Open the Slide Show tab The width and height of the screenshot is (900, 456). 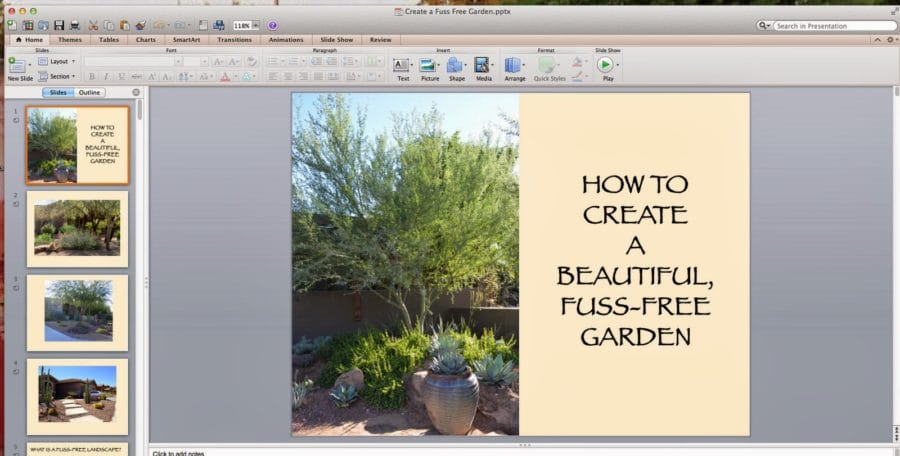pos(336,40)
